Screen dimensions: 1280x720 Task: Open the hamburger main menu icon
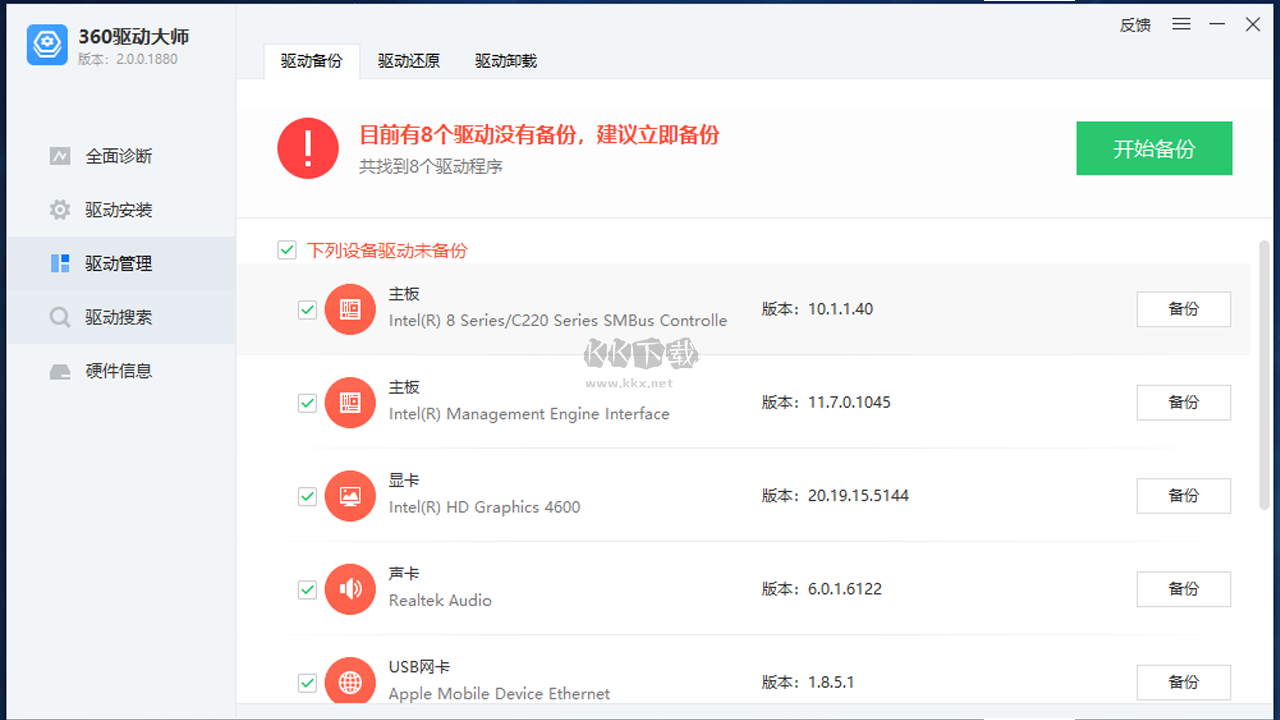click(1181, 24)
